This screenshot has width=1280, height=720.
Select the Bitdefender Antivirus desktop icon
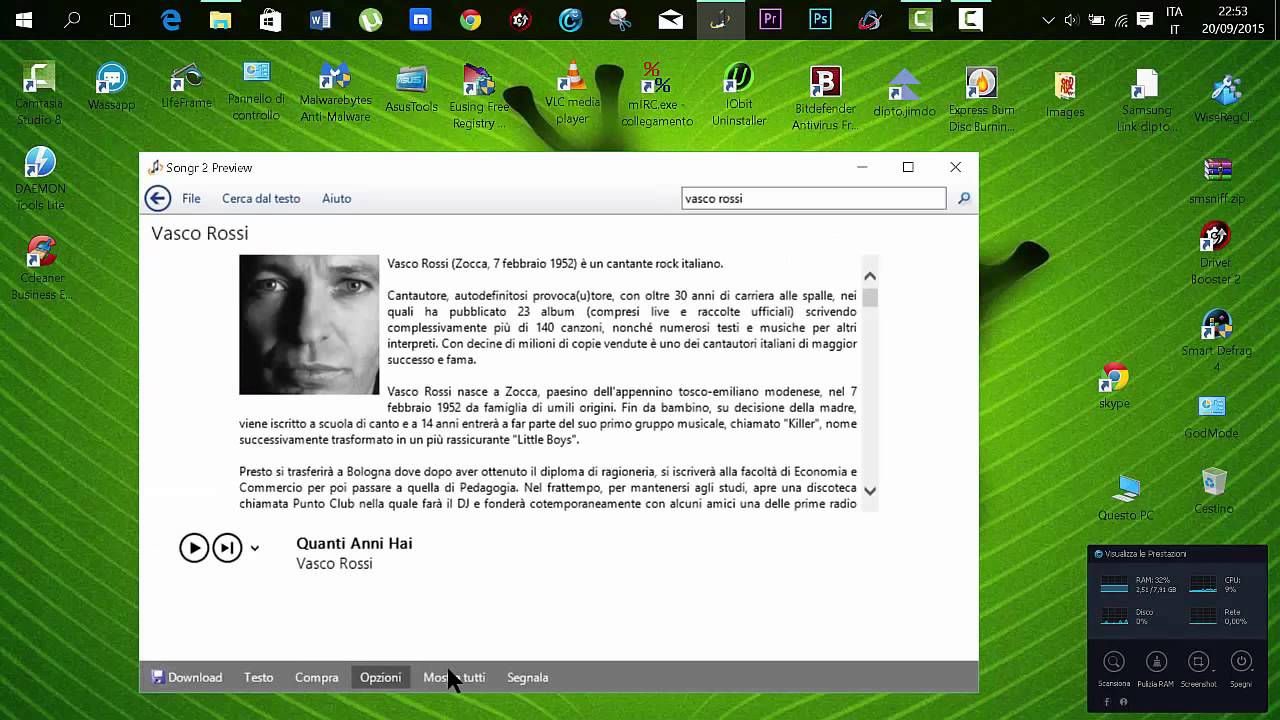[x=825, y=98]
